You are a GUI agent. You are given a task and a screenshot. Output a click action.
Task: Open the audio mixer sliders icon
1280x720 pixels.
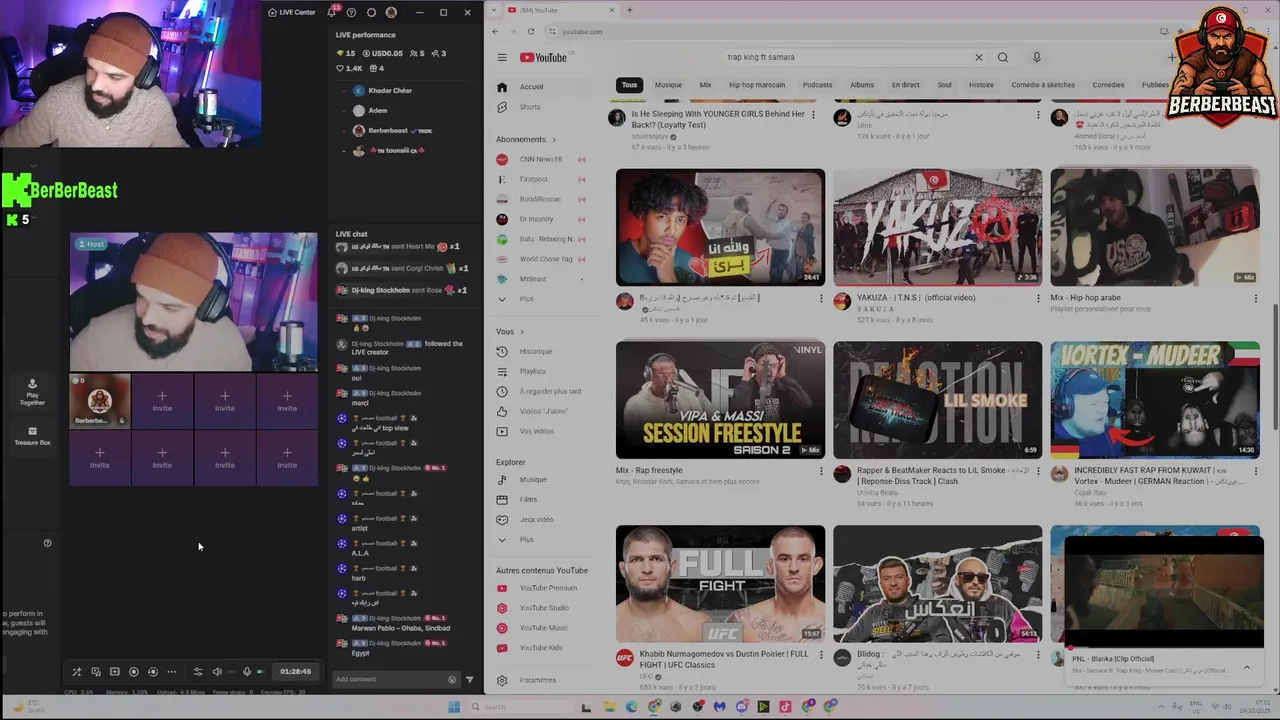point(198,672)
